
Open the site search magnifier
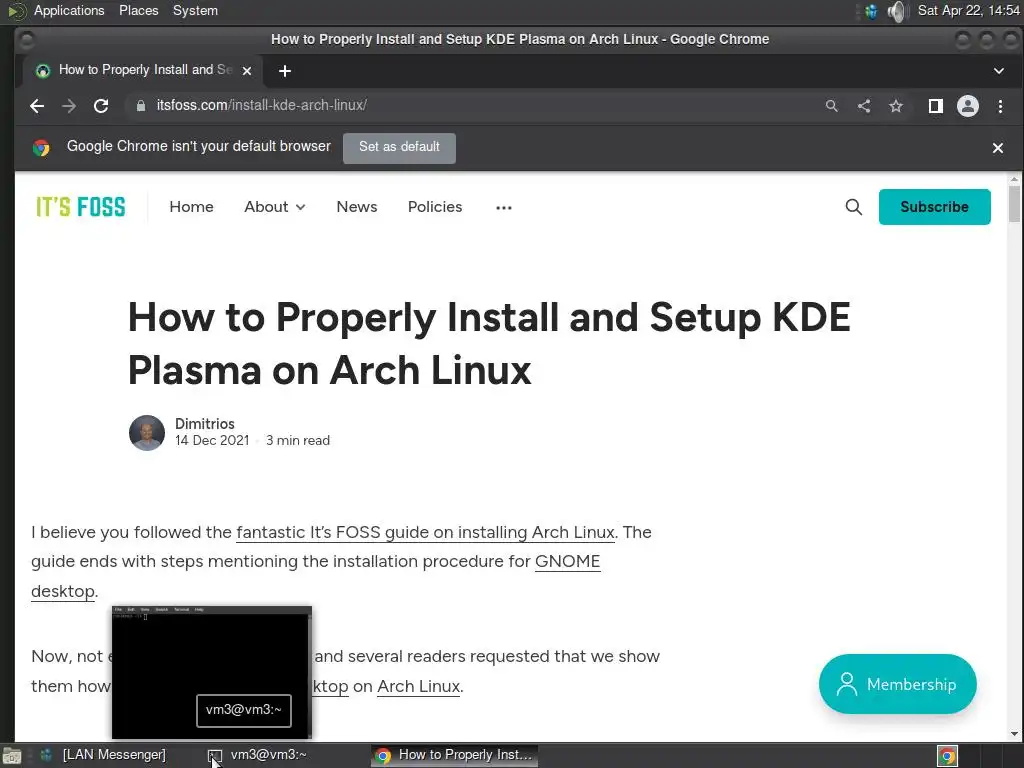854,207
